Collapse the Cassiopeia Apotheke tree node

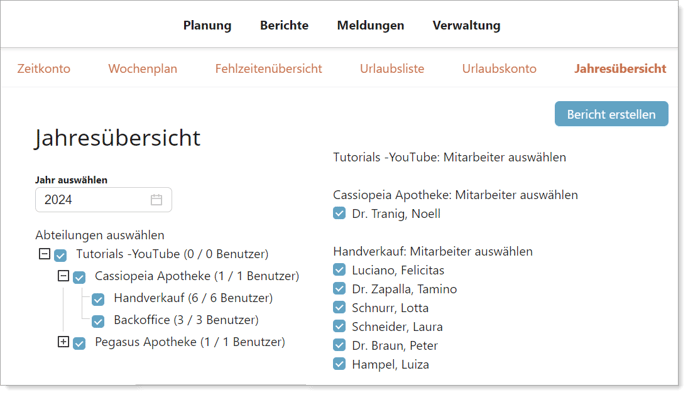[64, 276]
